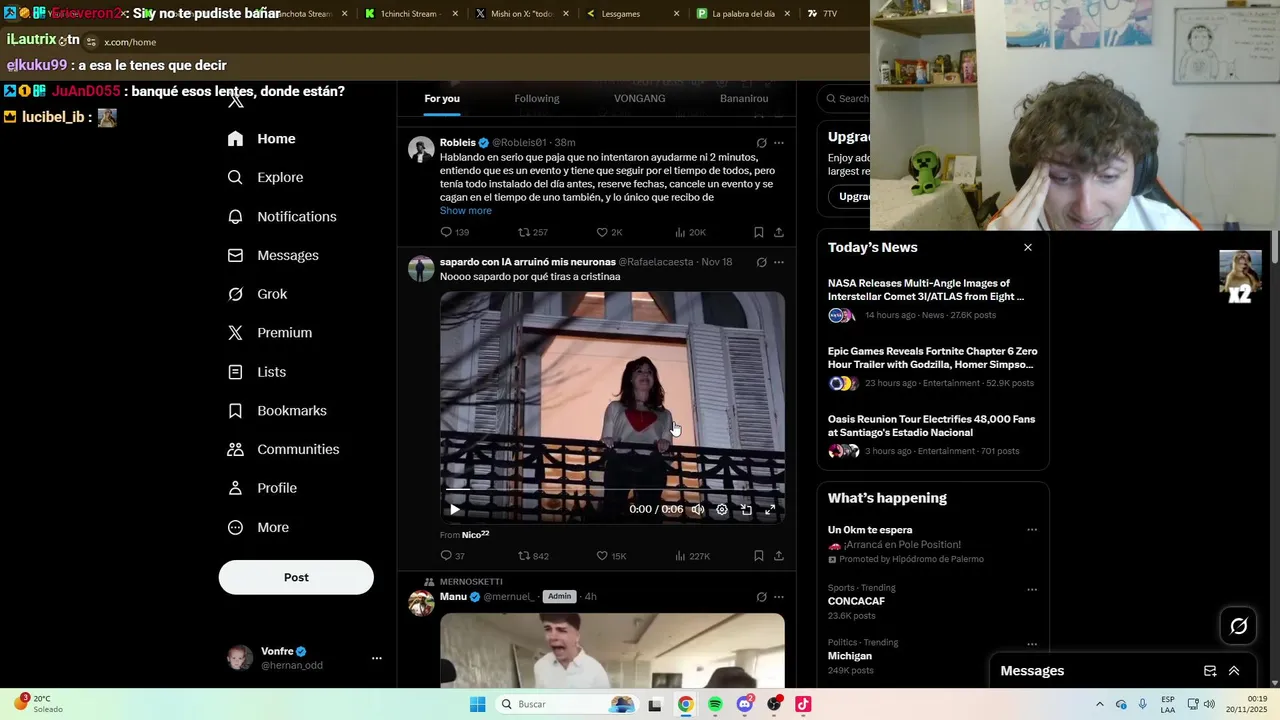
Task: Share the Robleis post
Action: coord(779,232)
